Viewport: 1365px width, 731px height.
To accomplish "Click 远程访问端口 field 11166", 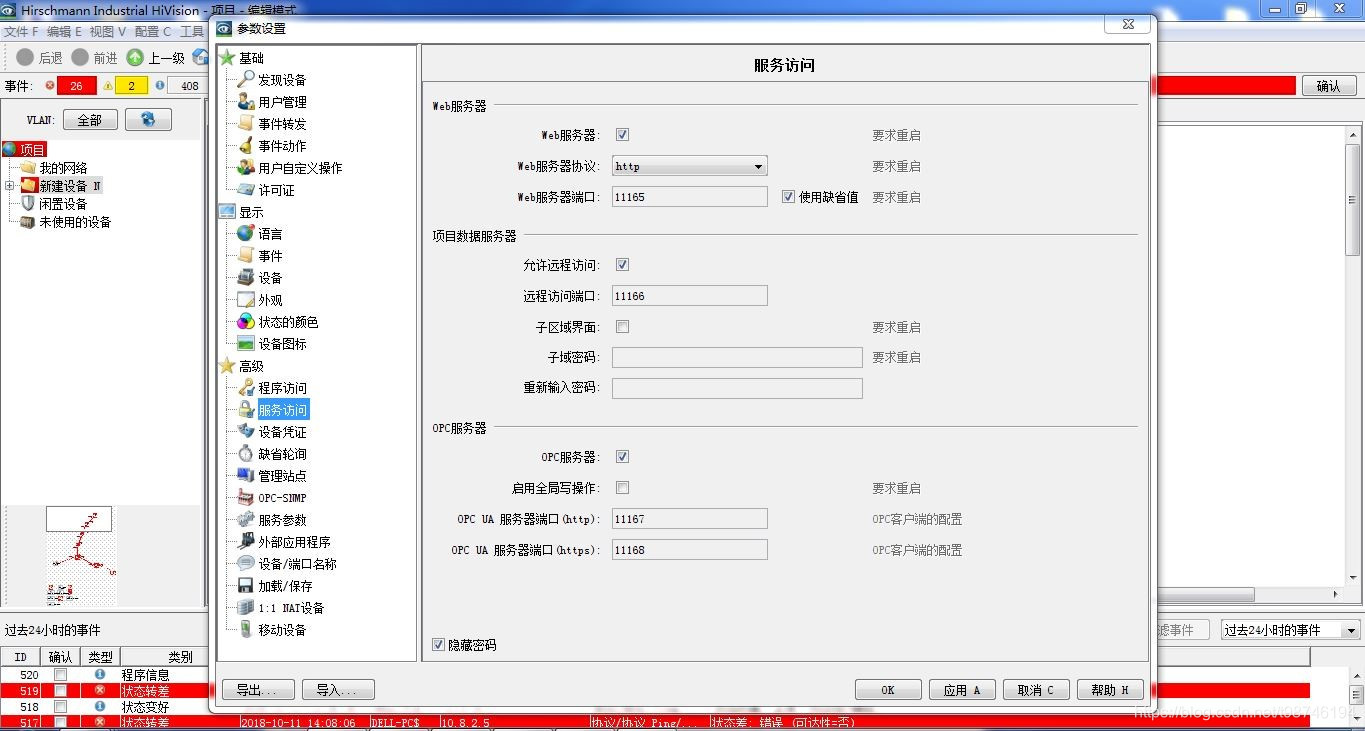I will (x=690, y=296).
